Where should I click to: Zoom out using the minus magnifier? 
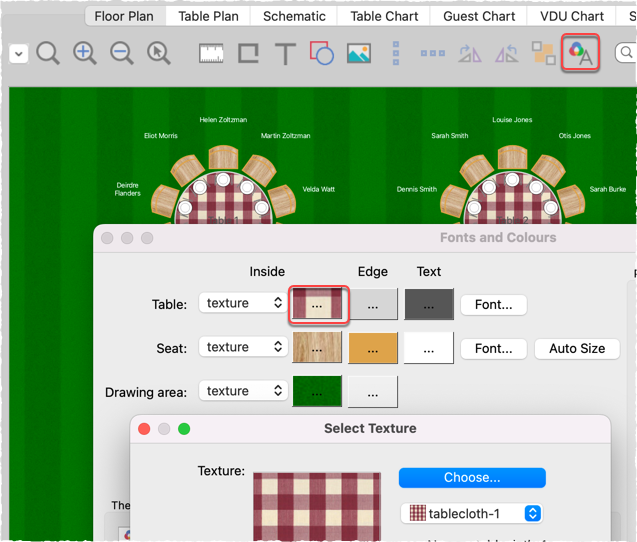tap(122, 53)
